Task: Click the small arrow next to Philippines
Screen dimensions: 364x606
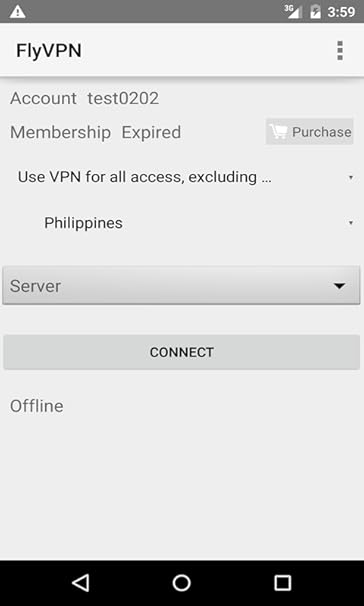Action: tap(350, 223)
